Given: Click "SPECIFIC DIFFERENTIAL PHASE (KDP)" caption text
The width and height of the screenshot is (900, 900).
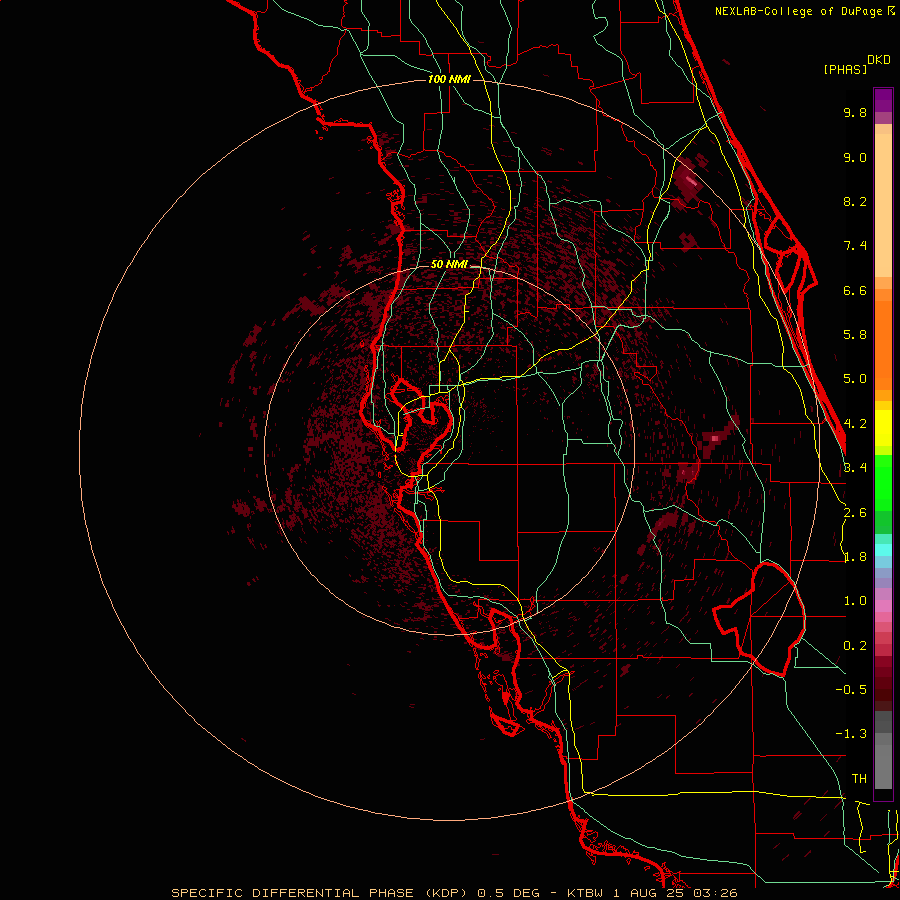Looking at the screenshot, I should 320,893.
